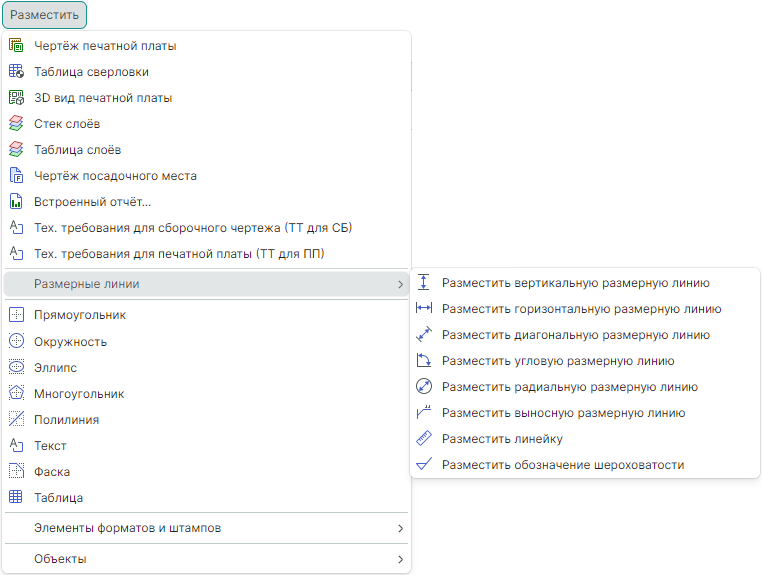Click the ruler icon (Разместить линейку)

(423, 439)
